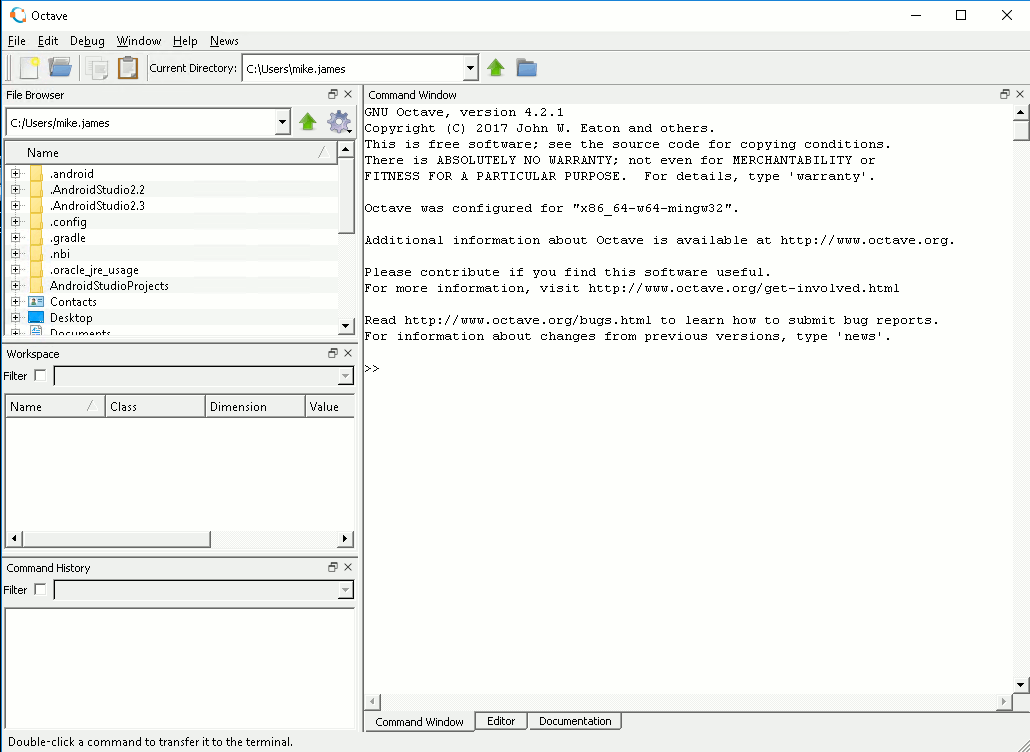Viewport: 1030px width, 752px height.
Task: Sort File Browser by Name column
Action: 171,152
